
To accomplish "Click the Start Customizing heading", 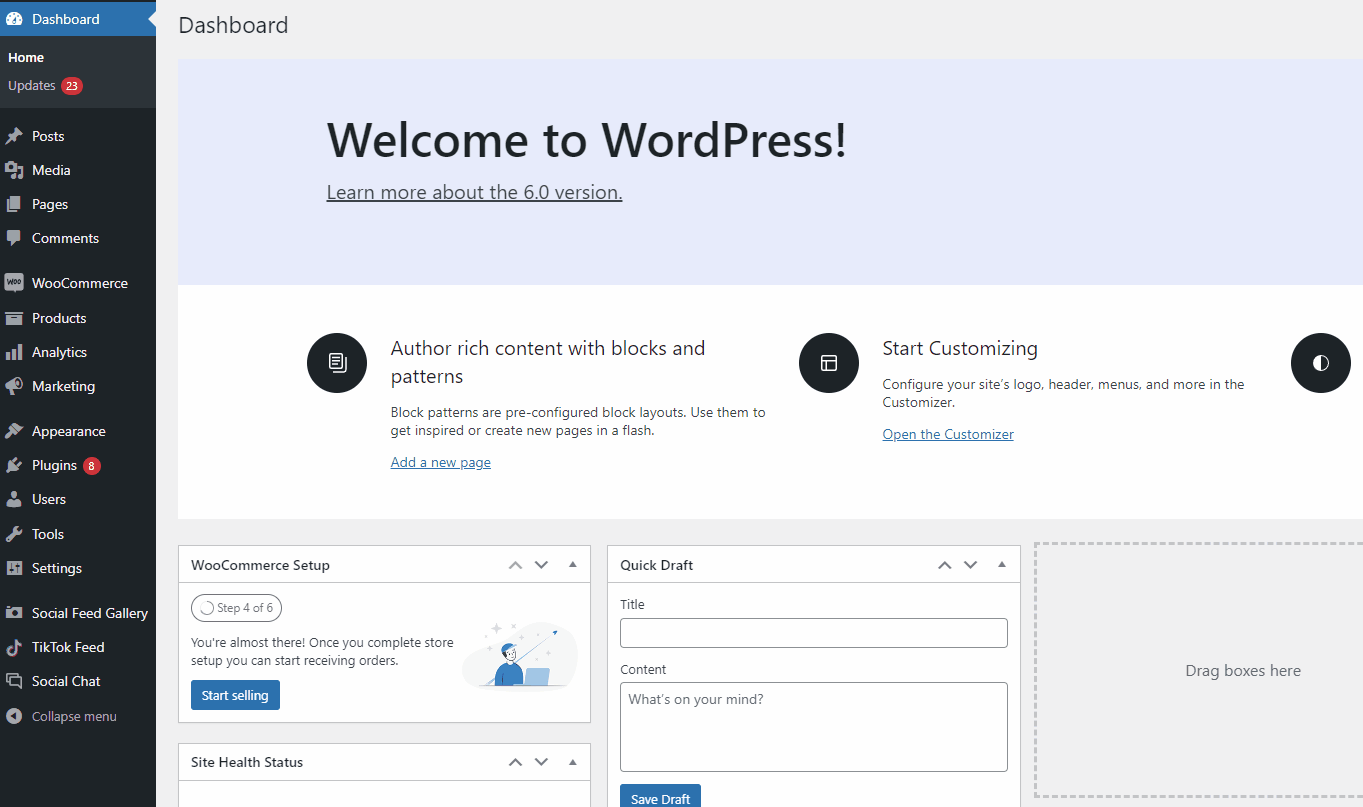I will [x=960, y=348].
